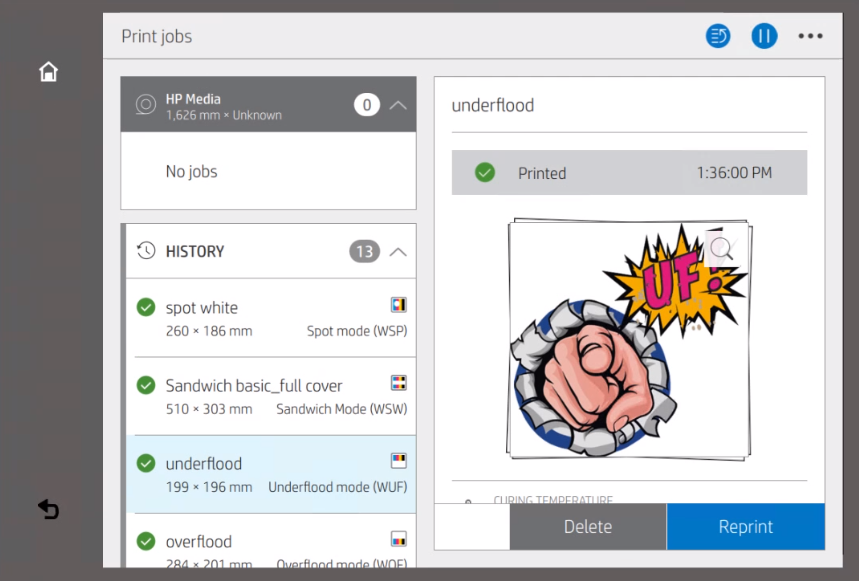Click the Sandwich mode ink icon
Screen dimensions: 859x581
click(399, 383)
